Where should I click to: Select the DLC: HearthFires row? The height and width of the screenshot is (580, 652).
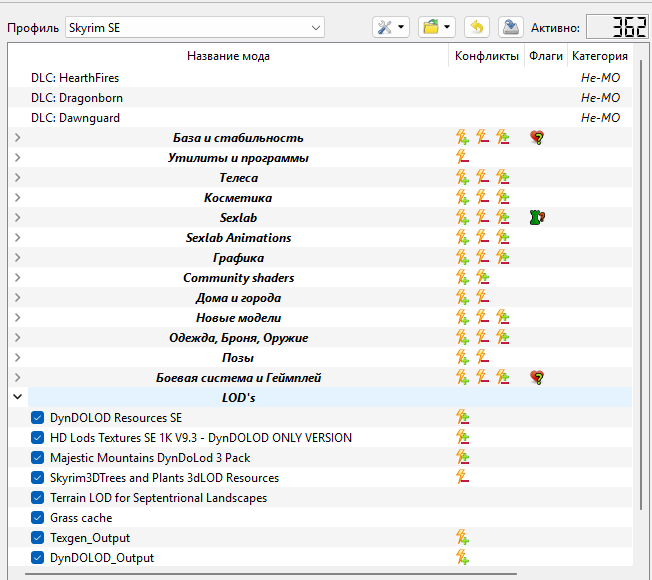pos(320,78)
